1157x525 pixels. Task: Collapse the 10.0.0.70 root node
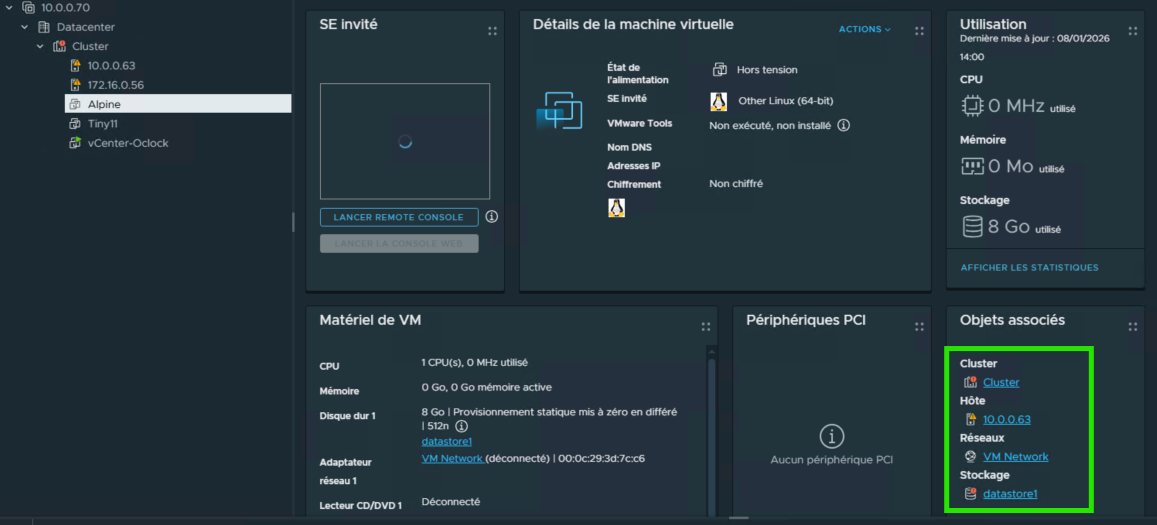pos(9,7)
